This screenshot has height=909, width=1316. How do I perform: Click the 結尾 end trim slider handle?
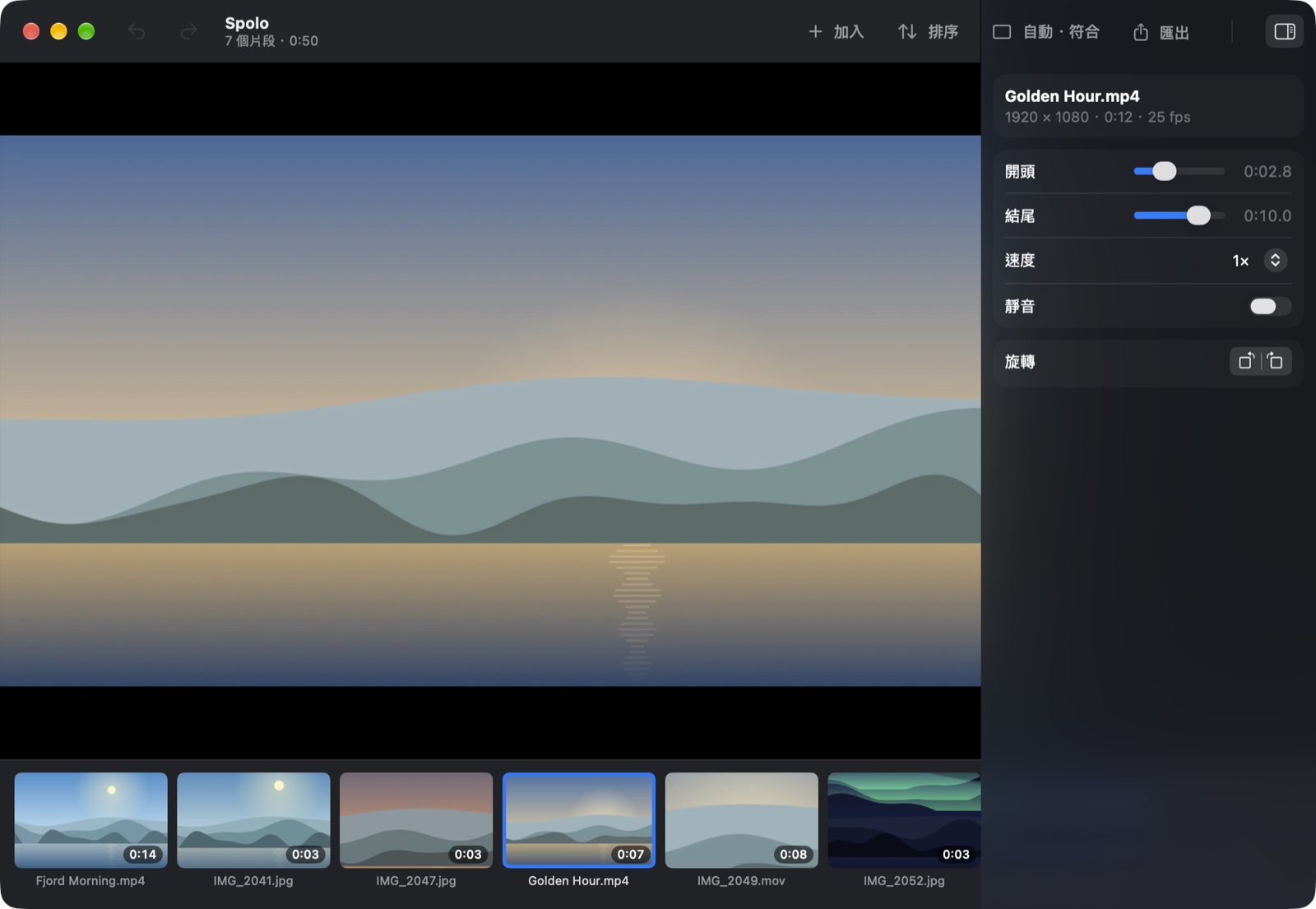1198,216
